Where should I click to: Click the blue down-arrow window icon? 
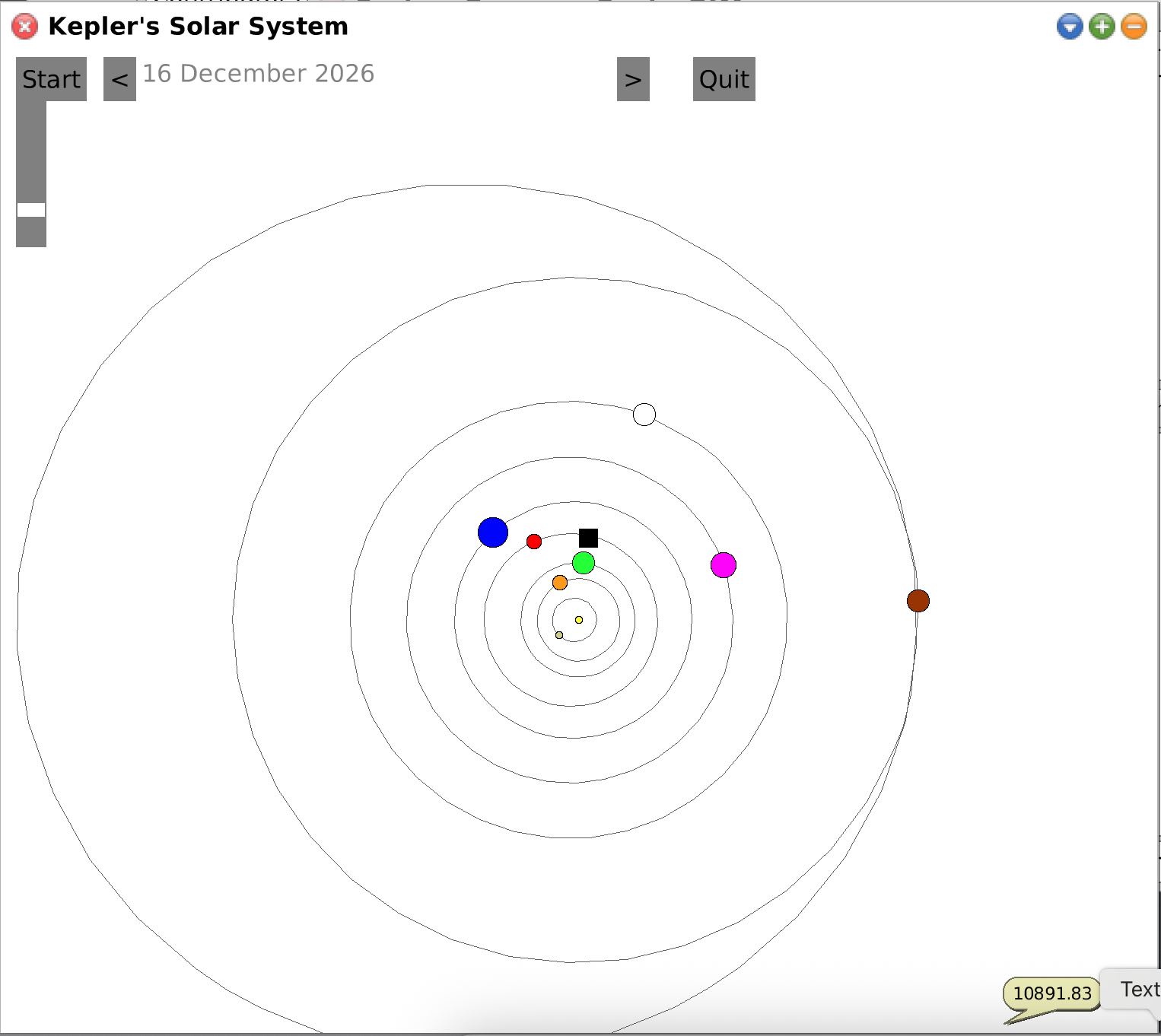click(1070, 27)
